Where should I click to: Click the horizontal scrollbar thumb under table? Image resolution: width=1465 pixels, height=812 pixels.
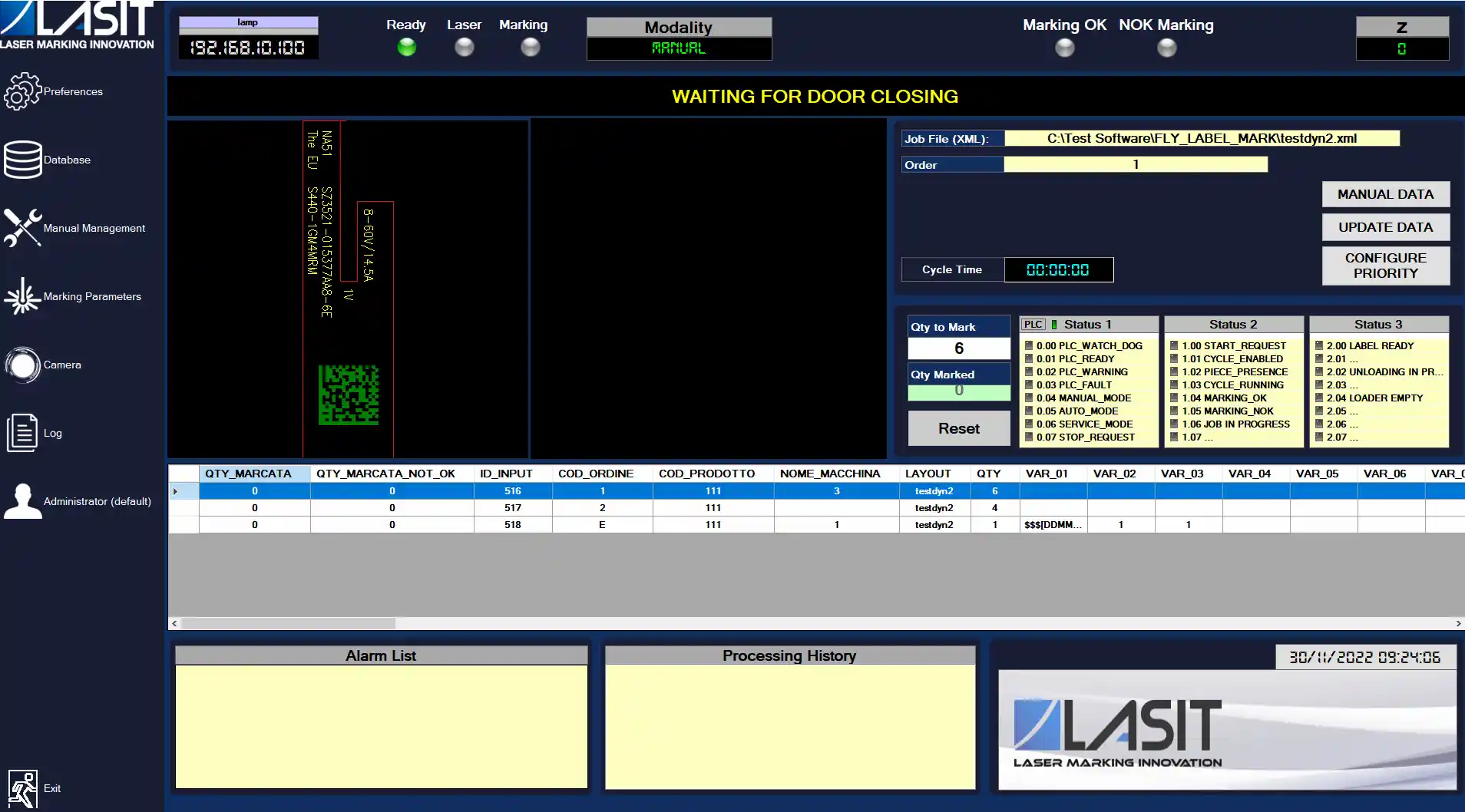[288, 624]
